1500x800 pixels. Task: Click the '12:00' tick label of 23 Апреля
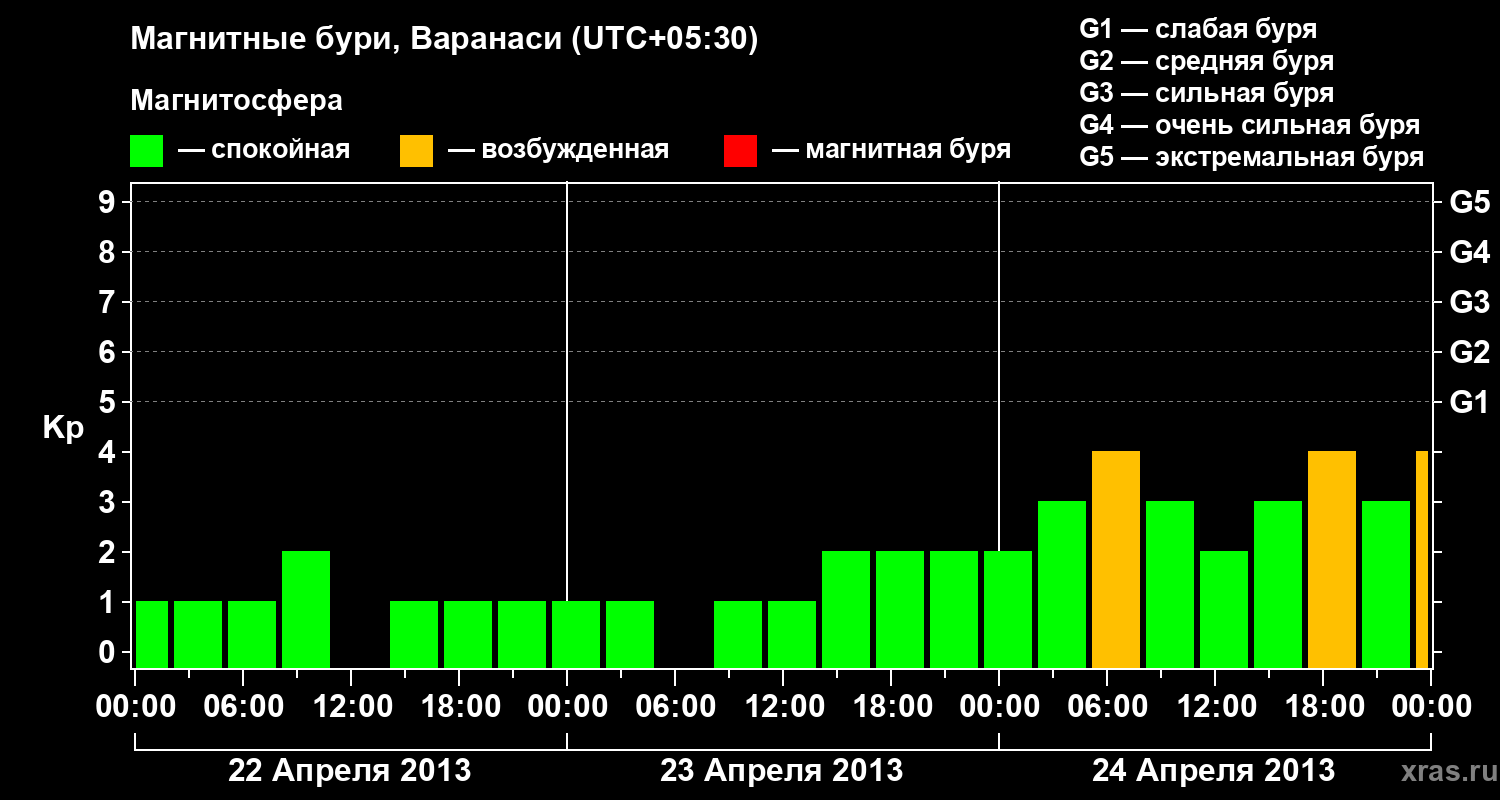pos(783,707)
